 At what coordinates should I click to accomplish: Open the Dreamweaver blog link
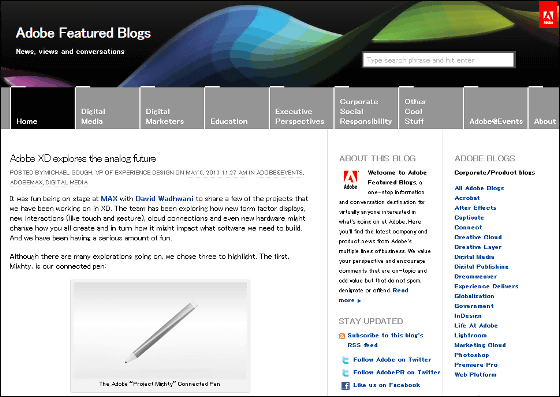pyautogui.click(x=475, y=277)
